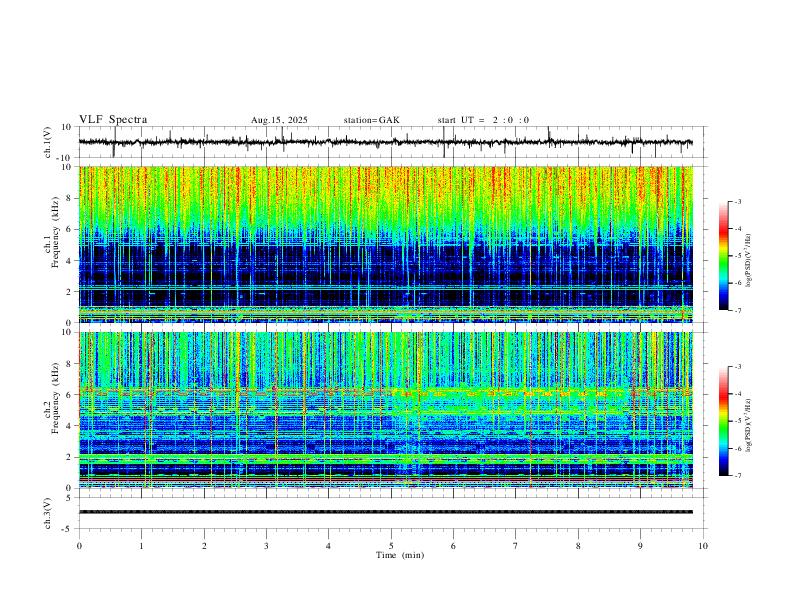792x612 pixels.
Task: Click the time axis tick label '0'
Action: point(79,546)
